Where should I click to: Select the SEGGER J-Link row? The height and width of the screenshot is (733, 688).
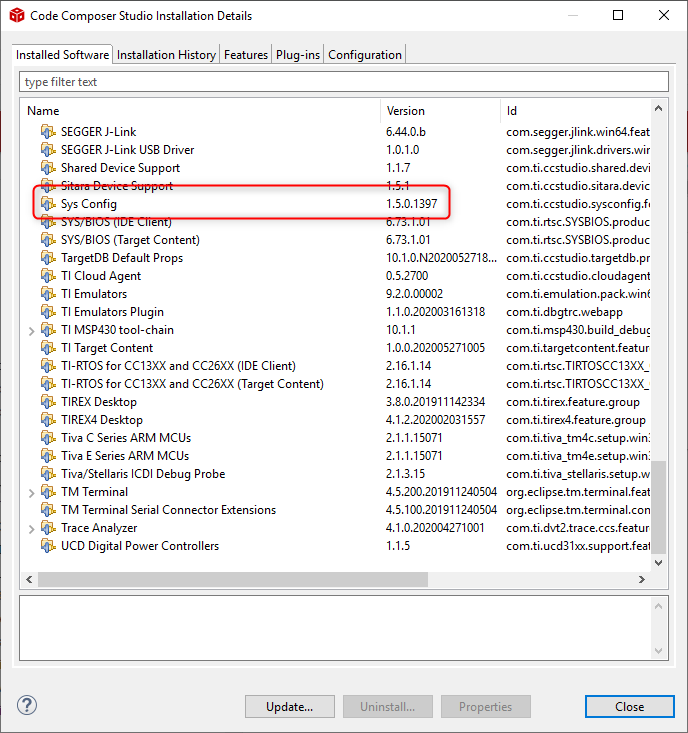[x=336, y=132]
